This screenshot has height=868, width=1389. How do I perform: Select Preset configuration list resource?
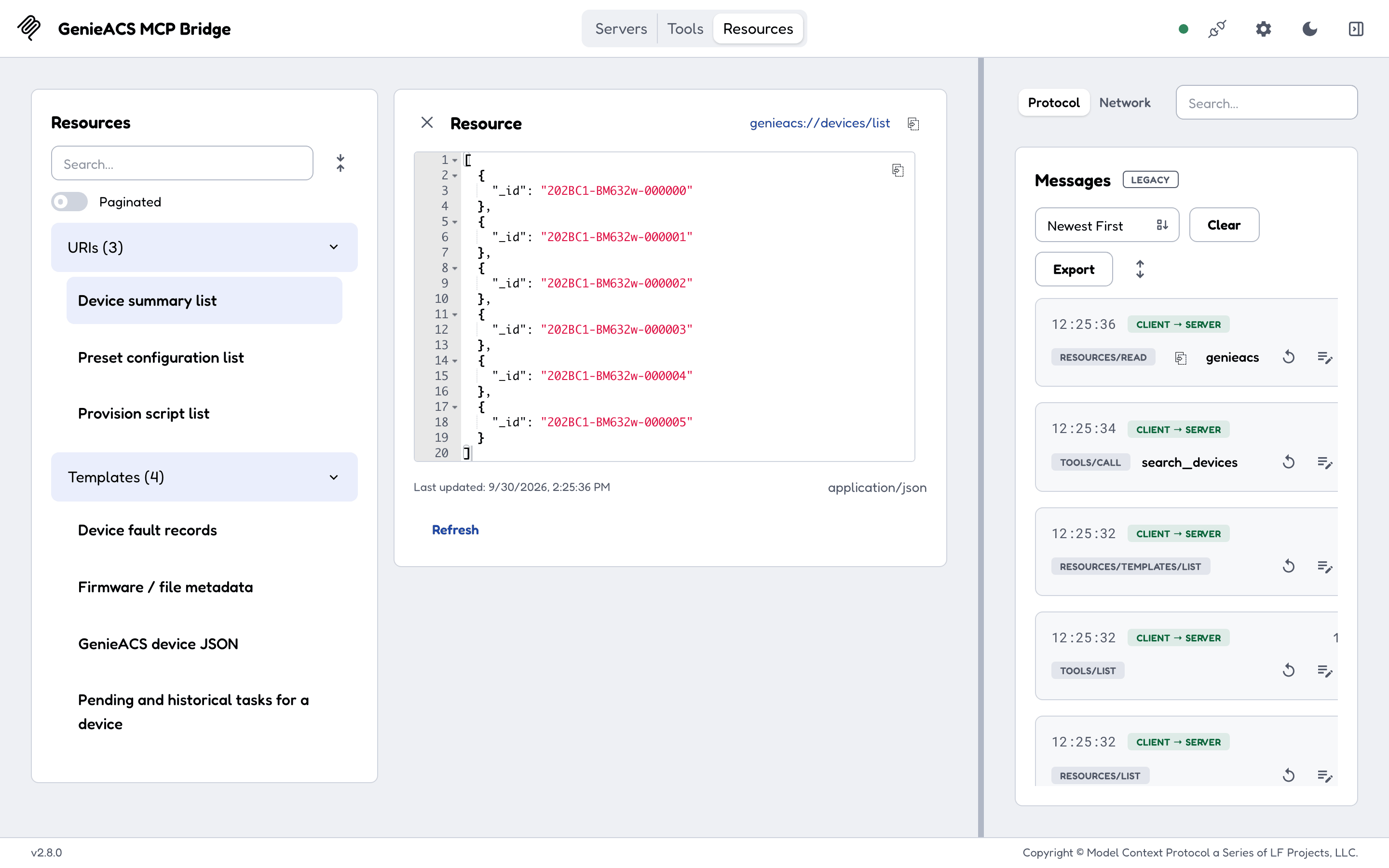(x=204, y=358)
